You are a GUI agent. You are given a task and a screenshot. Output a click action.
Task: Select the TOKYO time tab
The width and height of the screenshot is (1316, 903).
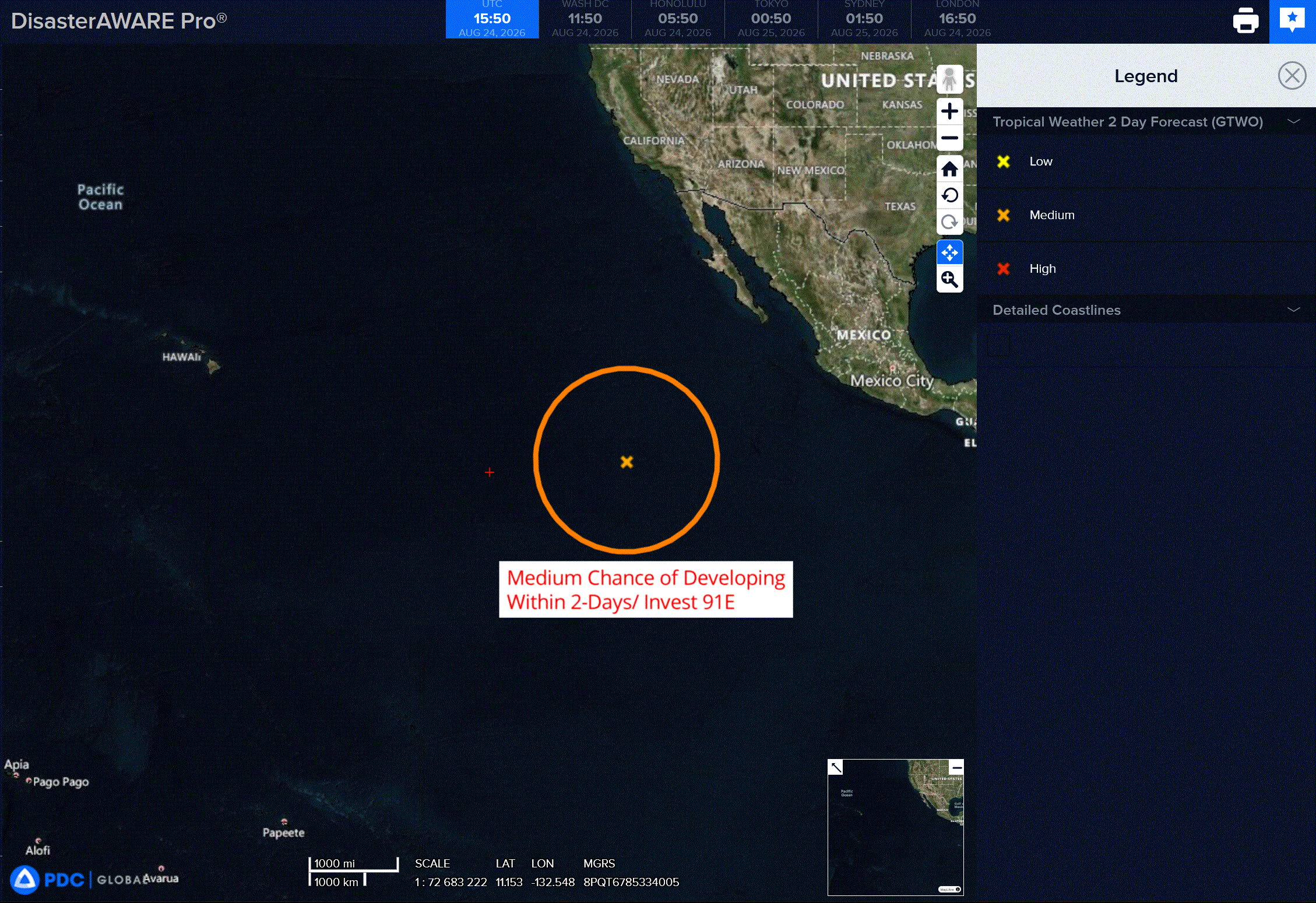pos(771,19)
